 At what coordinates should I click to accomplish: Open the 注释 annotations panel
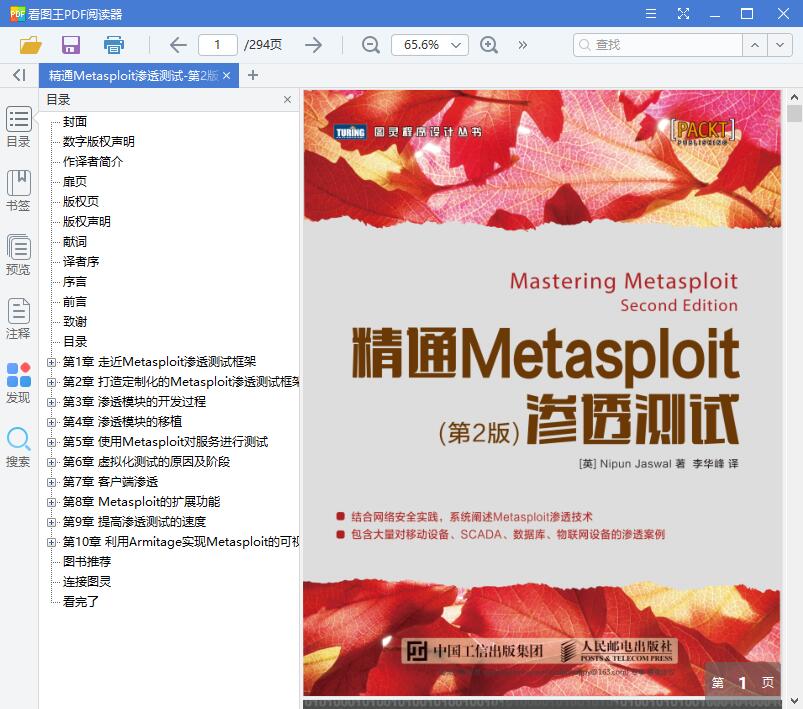(18, 319)
